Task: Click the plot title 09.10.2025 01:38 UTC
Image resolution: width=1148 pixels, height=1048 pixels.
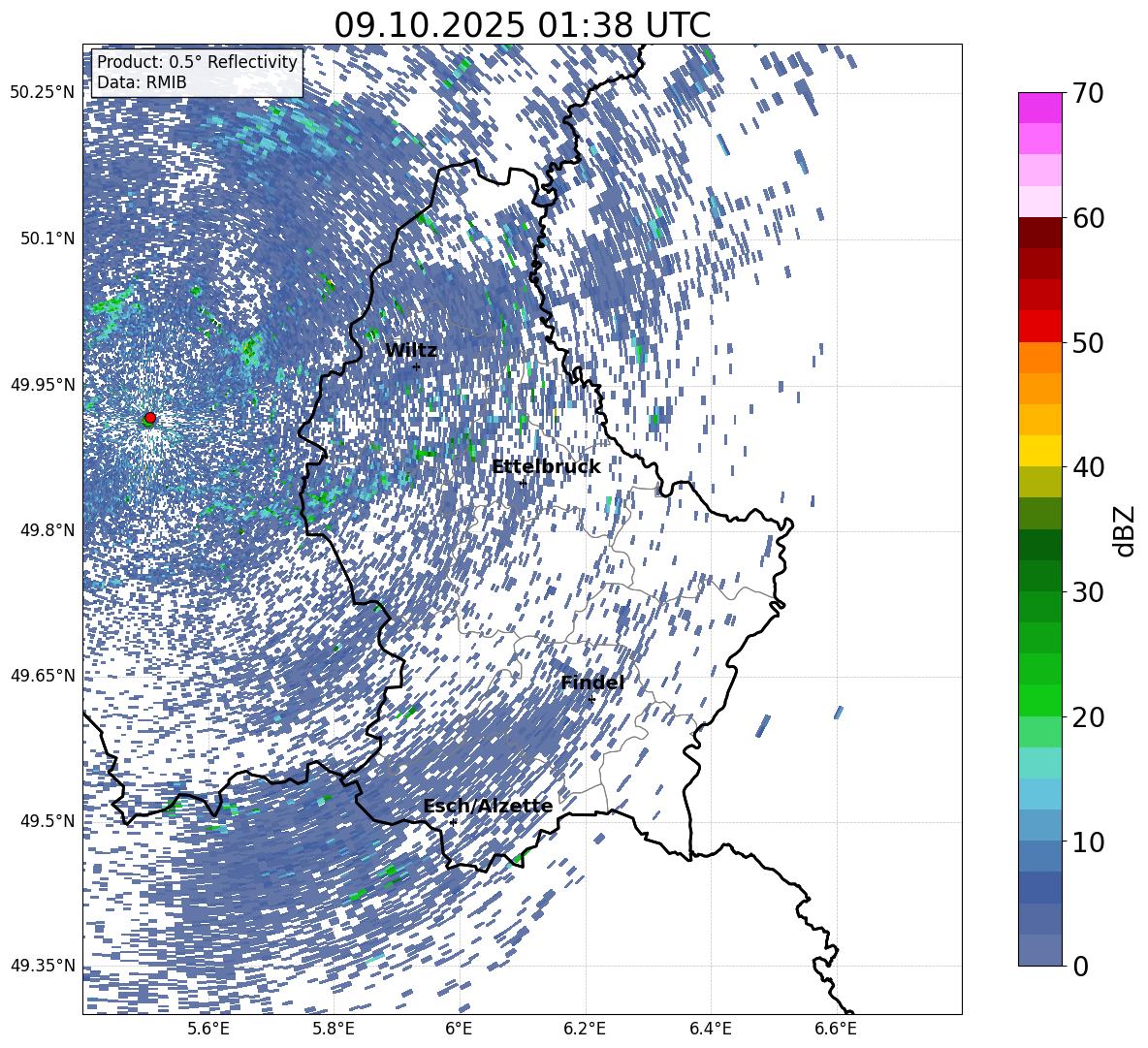Action: (522, 25)
